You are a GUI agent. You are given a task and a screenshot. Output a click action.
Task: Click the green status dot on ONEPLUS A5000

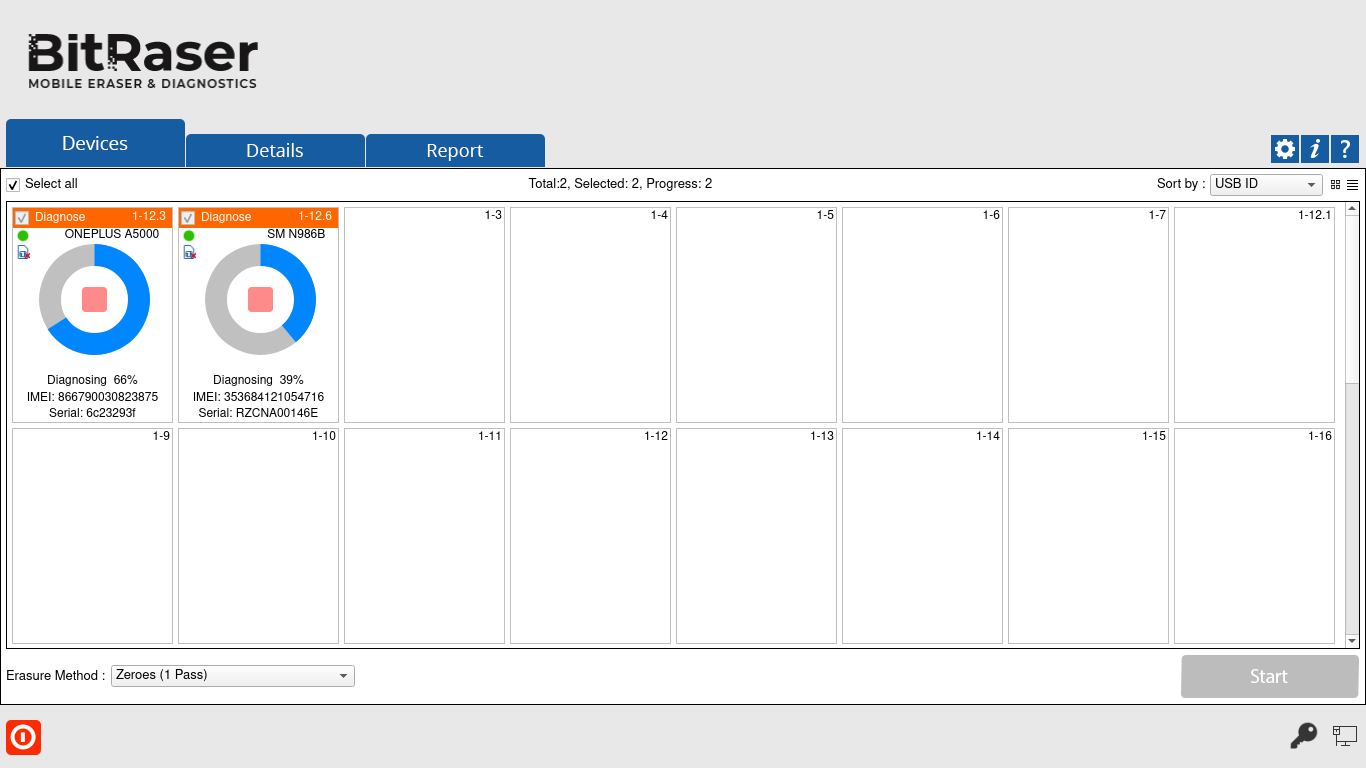[23, 236]
